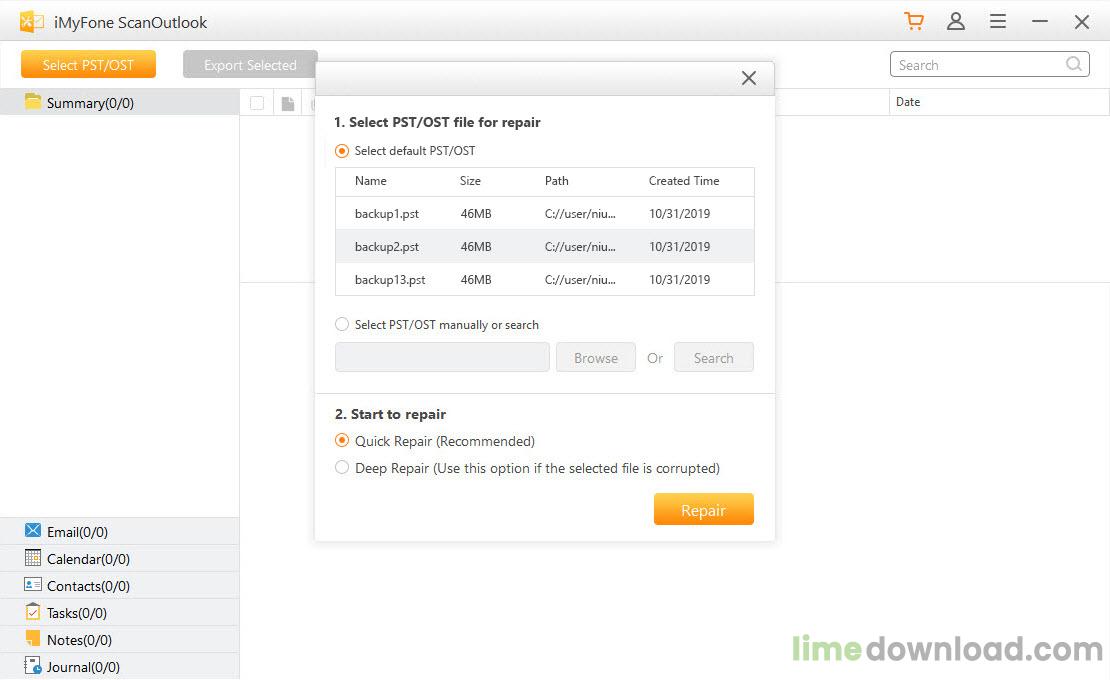Click the Size column header
Image resolution: width=1110 pixels, height=680 pixels.
tap(470, 181)
